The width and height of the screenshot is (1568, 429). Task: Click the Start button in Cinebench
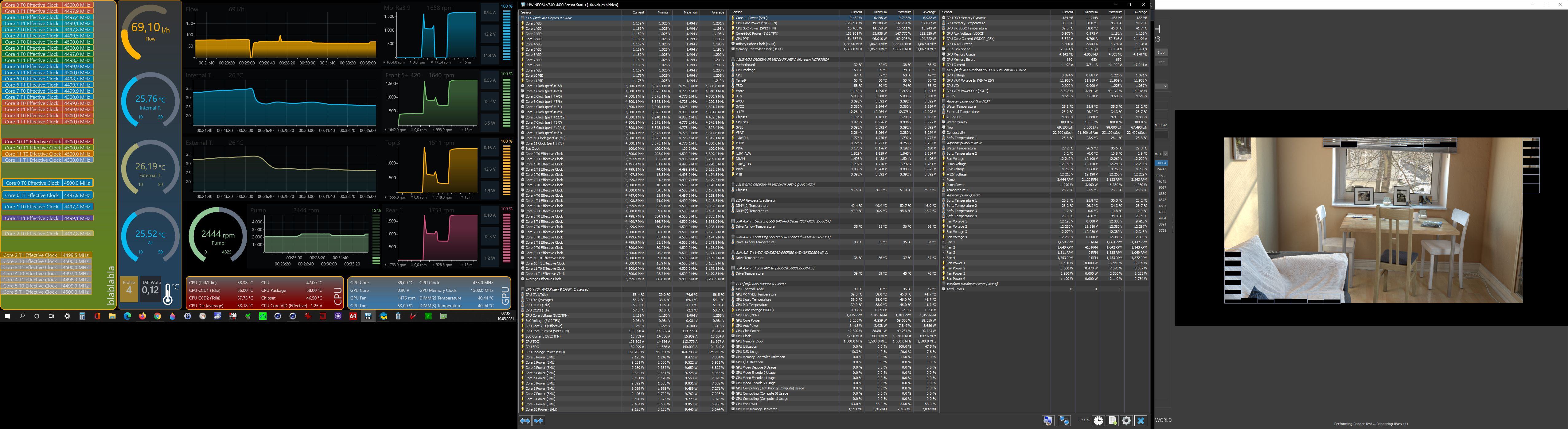point(1161,62)
